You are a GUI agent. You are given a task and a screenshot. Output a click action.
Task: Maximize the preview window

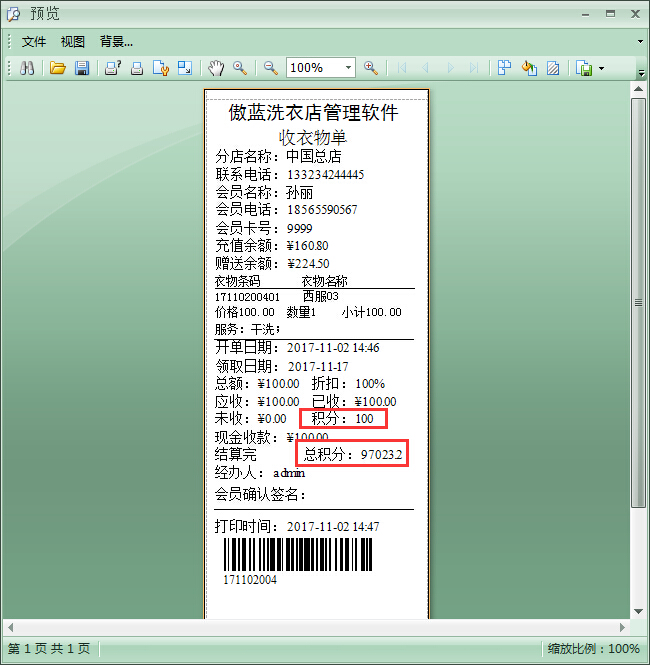(x=610, y=14)
